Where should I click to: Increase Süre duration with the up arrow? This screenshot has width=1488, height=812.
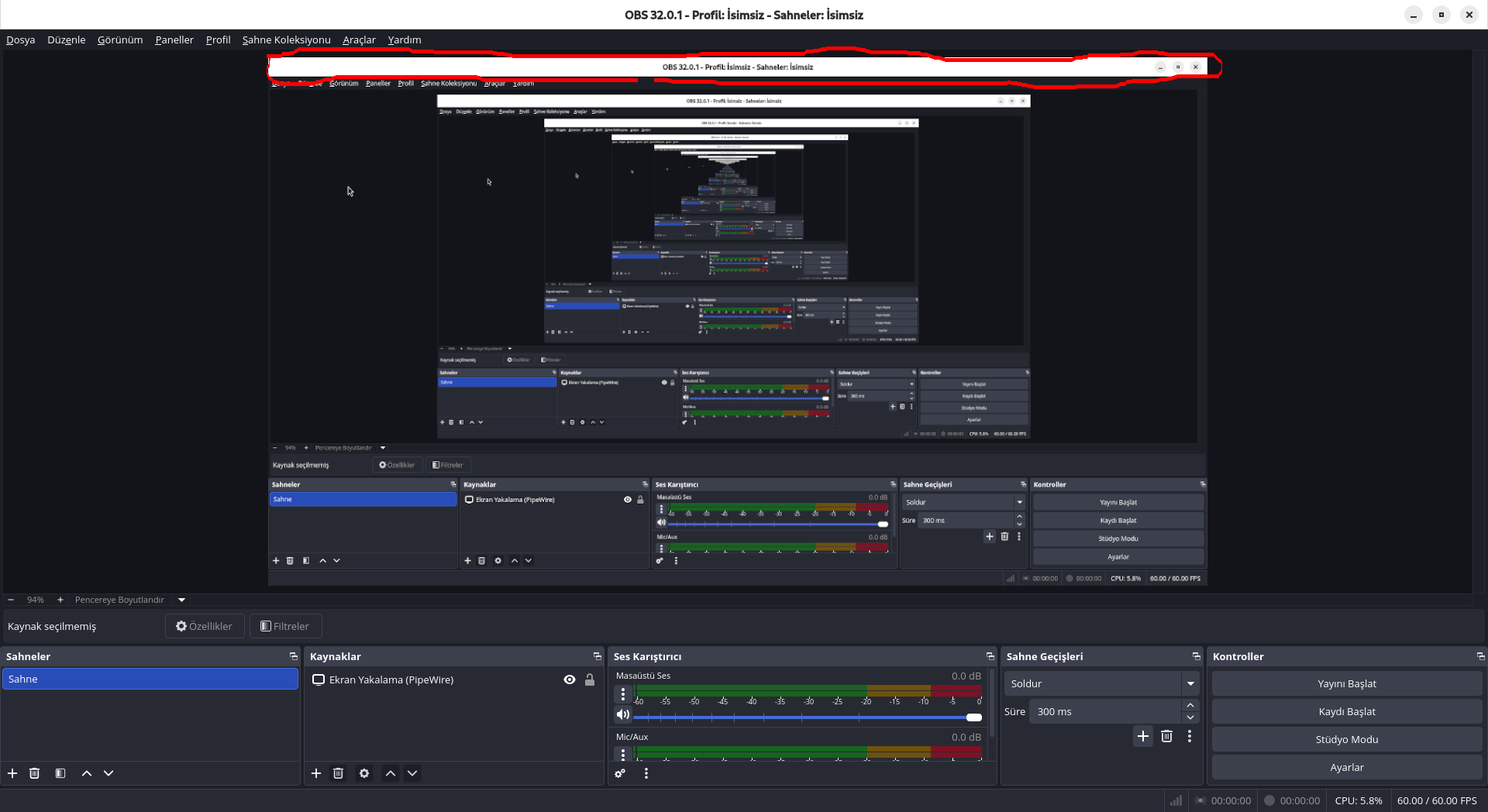(x=1190, y=705)
